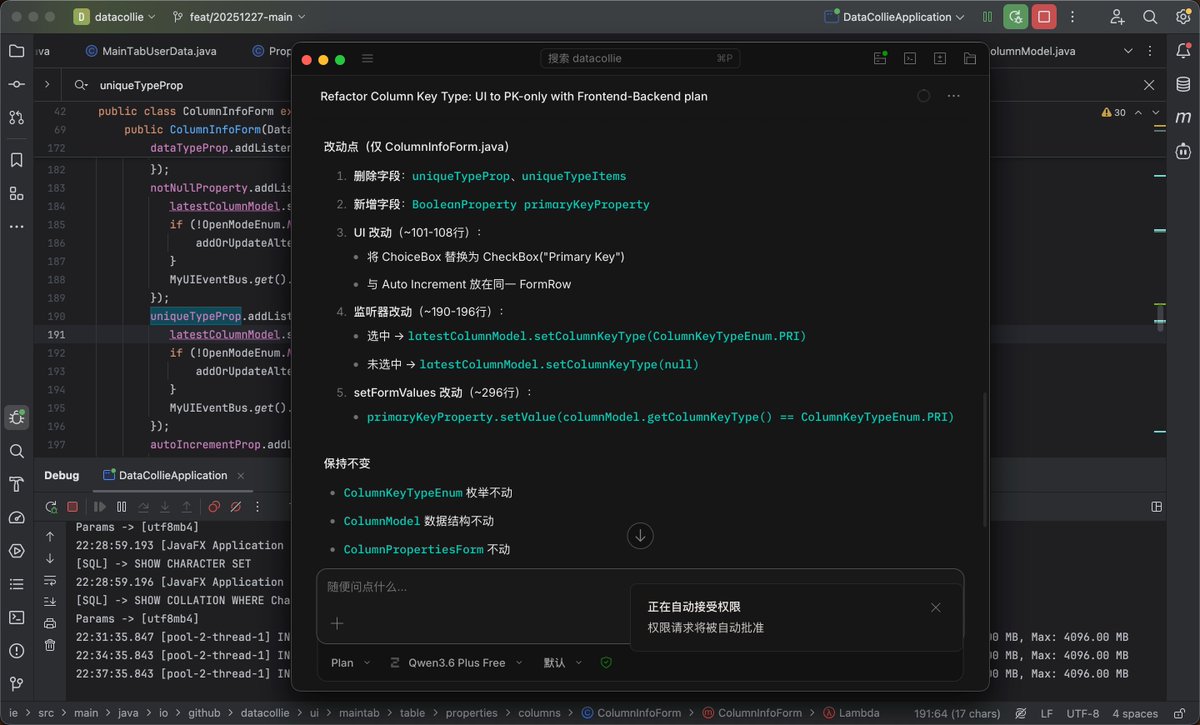Dismiss the 正在自动接受权限 notification

tap(936, 607)
